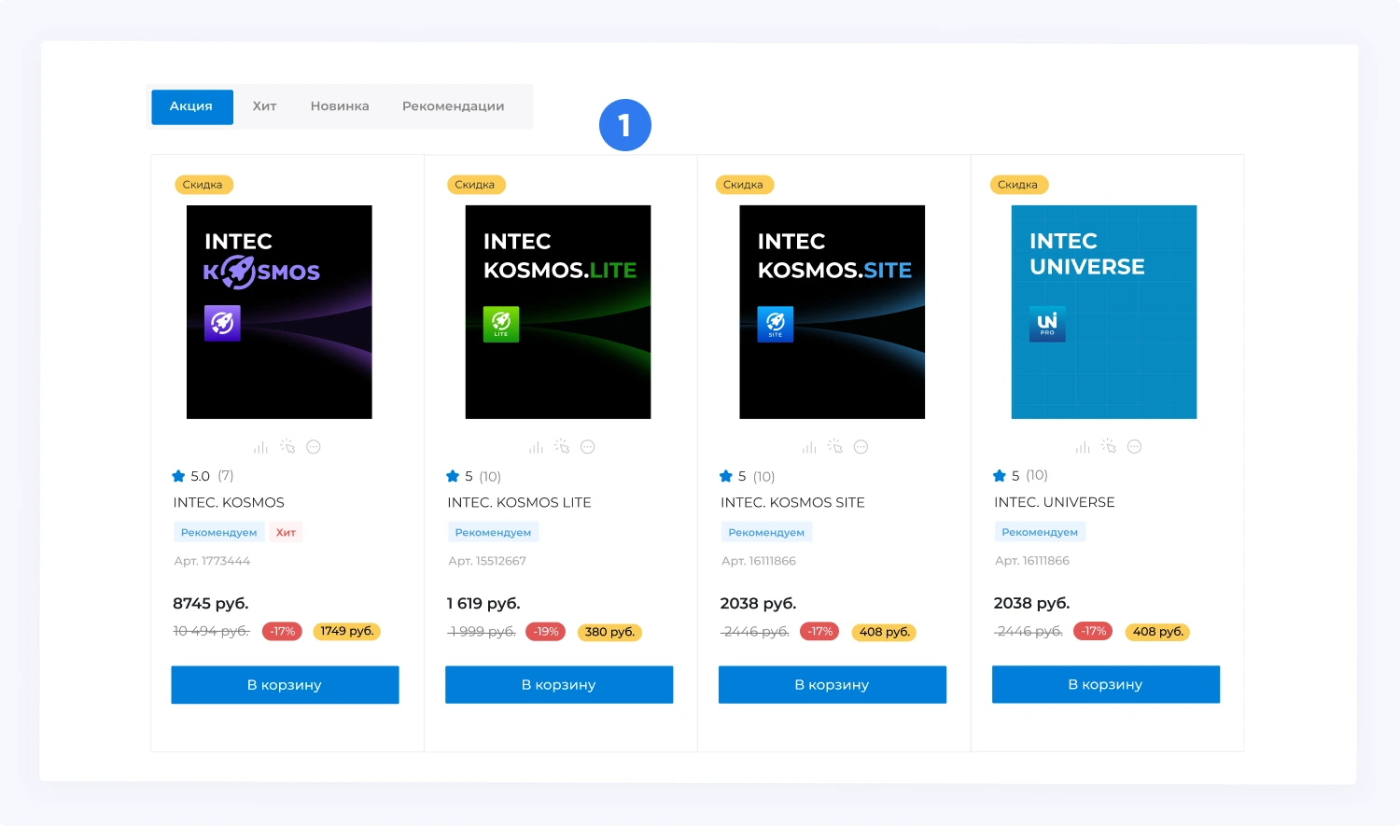The height and width of the screenshot is (840, 1400).
Task: Click the INTEC. KOSMOS LITE title link
Action: [x=519, y=502]
